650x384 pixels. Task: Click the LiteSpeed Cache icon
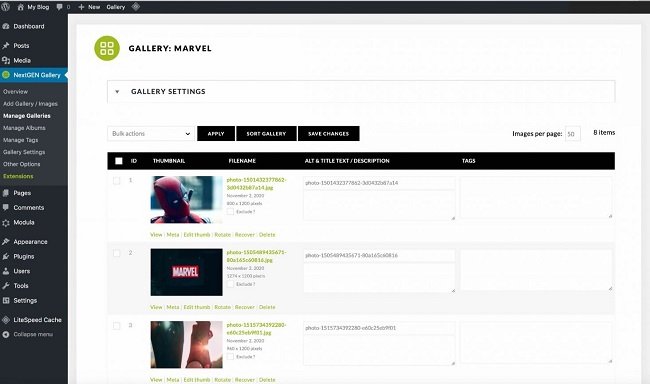(6, 320)
